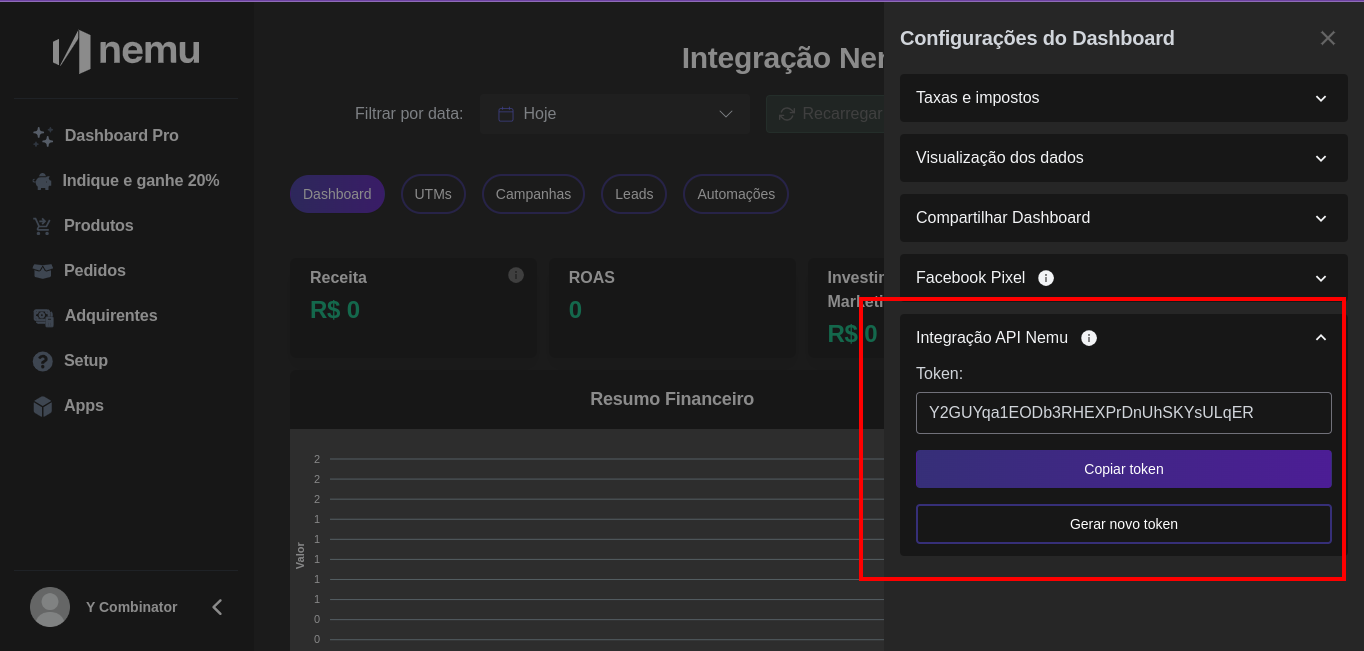Expand the Taxas e impostos section
Screen dimensions: 1364x651
click(x=1124, y=98)
